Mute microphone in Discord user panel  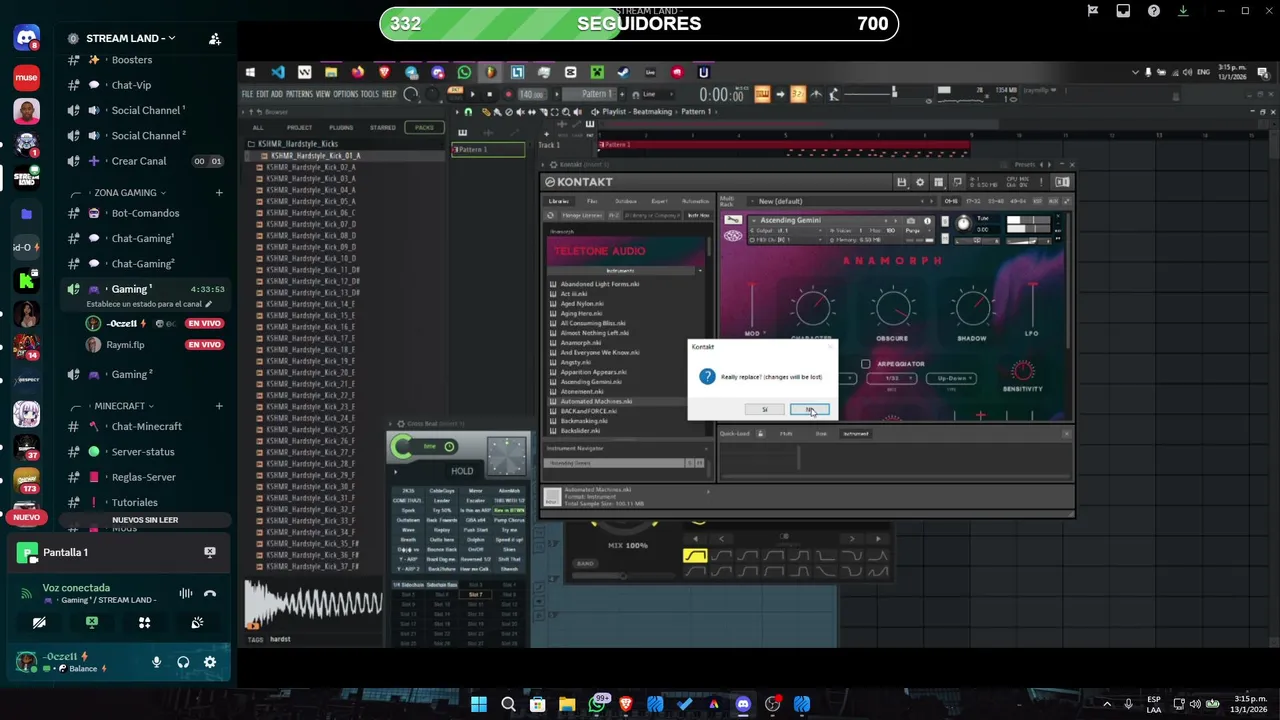pyautogui.click(x=156, y=662)
